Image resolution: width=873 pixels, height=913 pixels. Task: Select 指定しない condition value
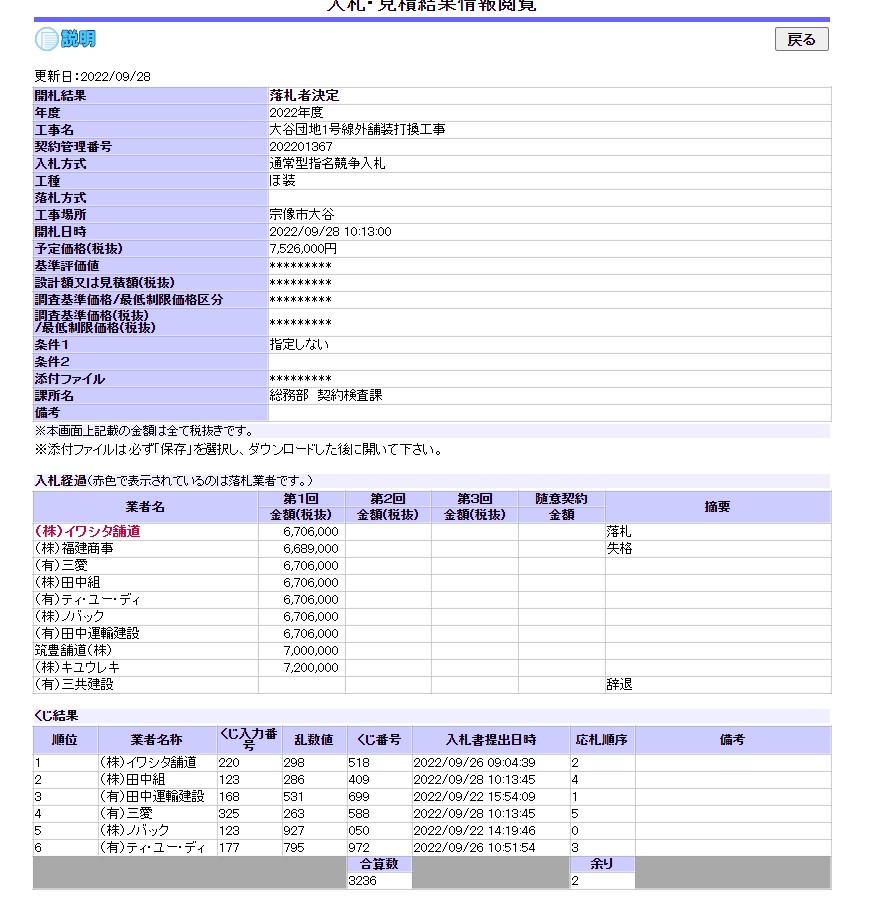(x=299, y=345)
